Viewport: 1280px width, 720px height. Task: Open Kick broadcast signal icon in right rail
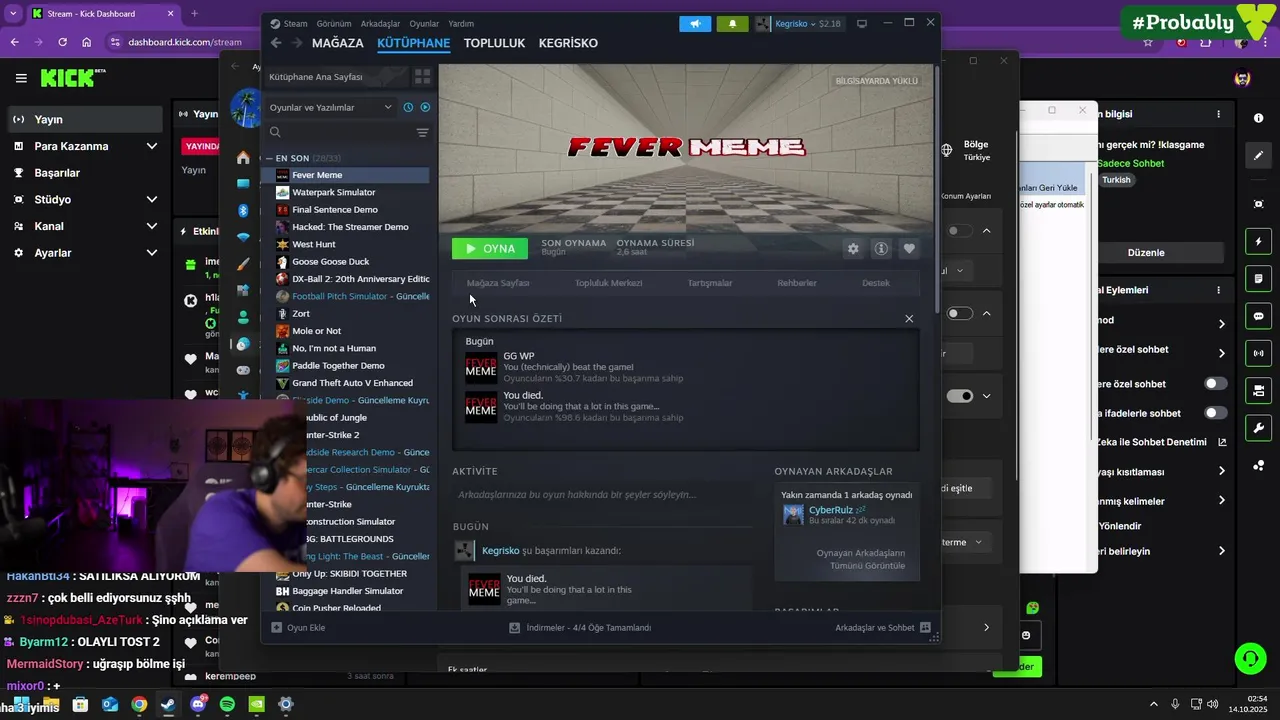pos(1258,353)
